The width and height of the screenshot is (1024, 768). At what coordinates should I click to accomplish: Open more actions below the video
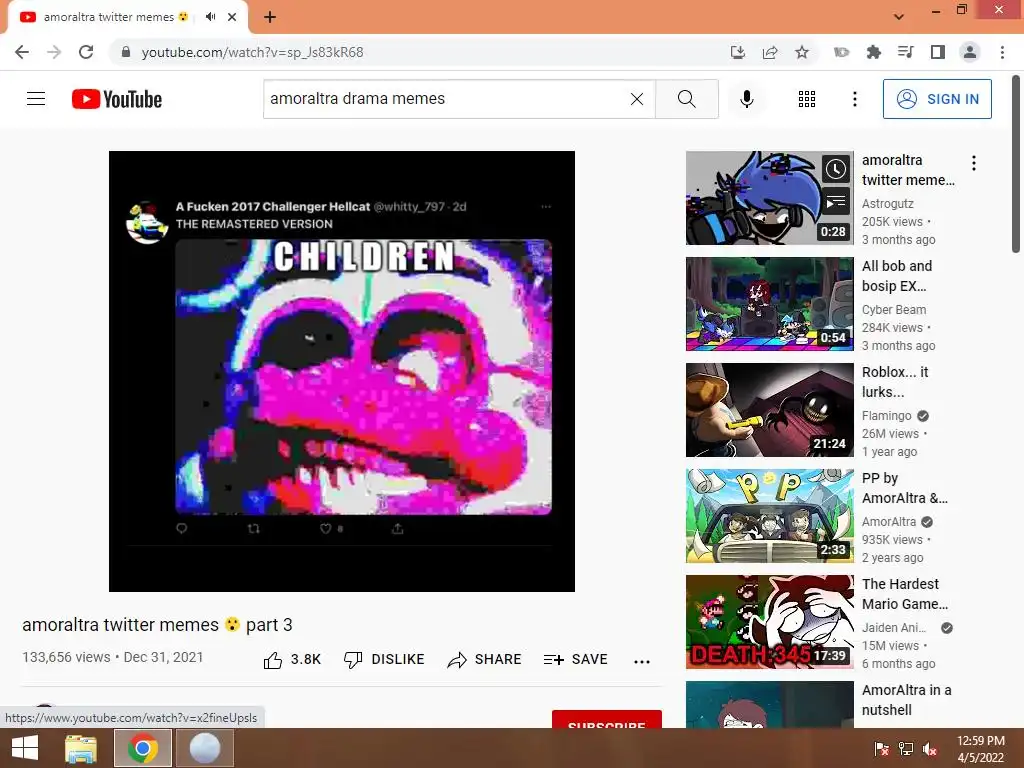pyautogui.click(x=642, y=661)
